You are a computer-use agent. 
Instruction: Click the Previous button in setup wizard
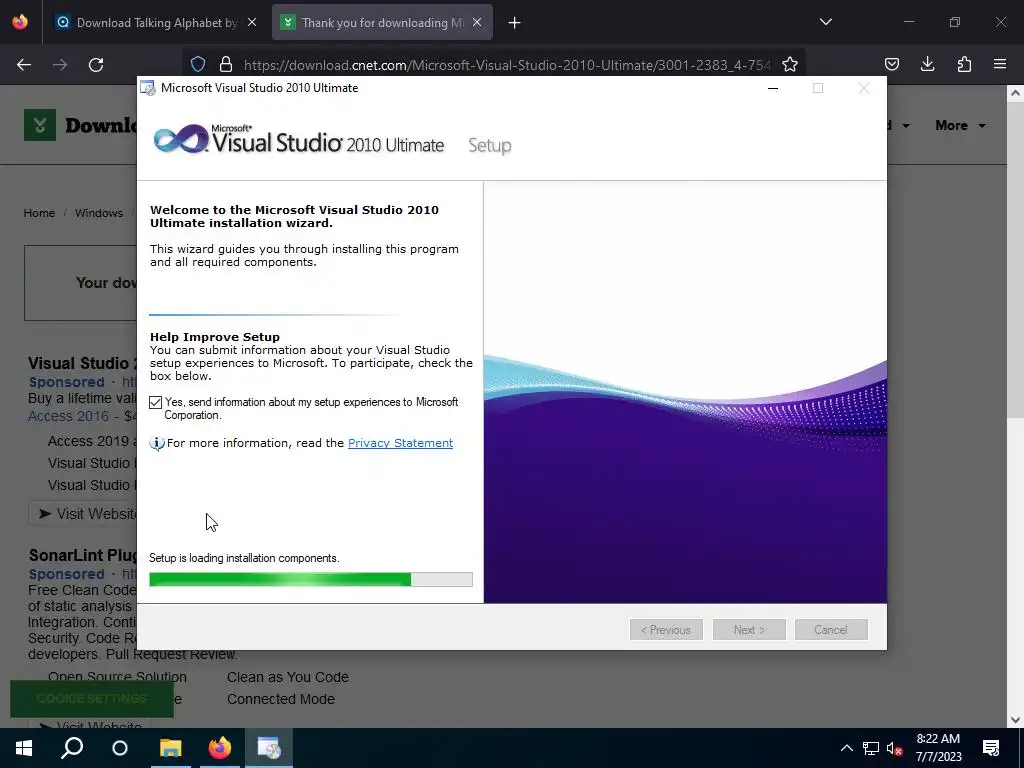coord(666,630)
